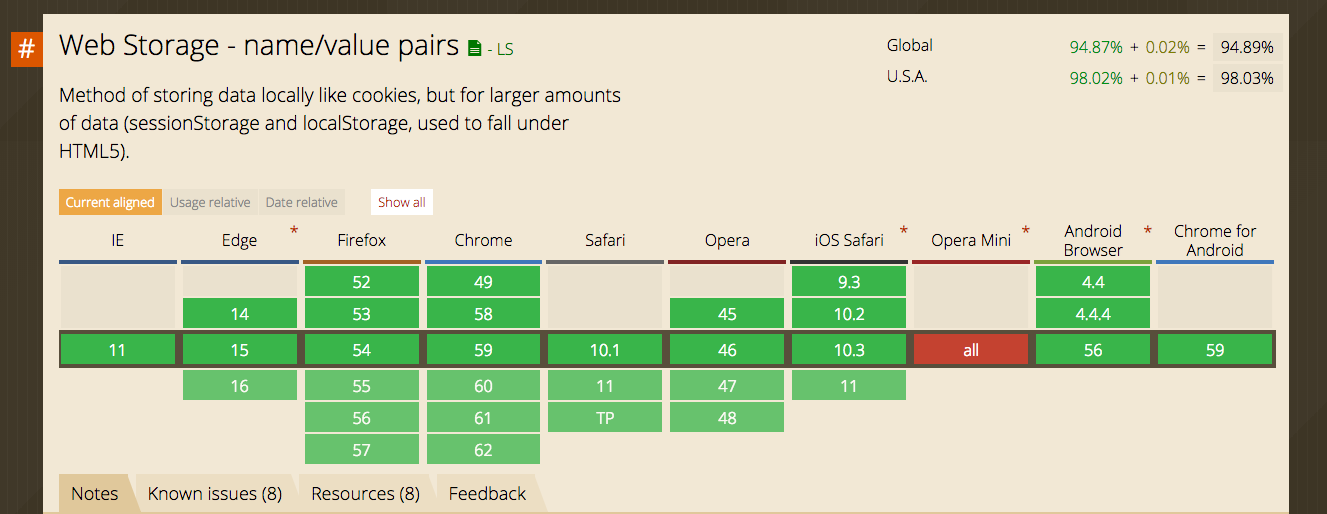Click the U.S.A. usage total 98.03%

[x=1247, y=78]
